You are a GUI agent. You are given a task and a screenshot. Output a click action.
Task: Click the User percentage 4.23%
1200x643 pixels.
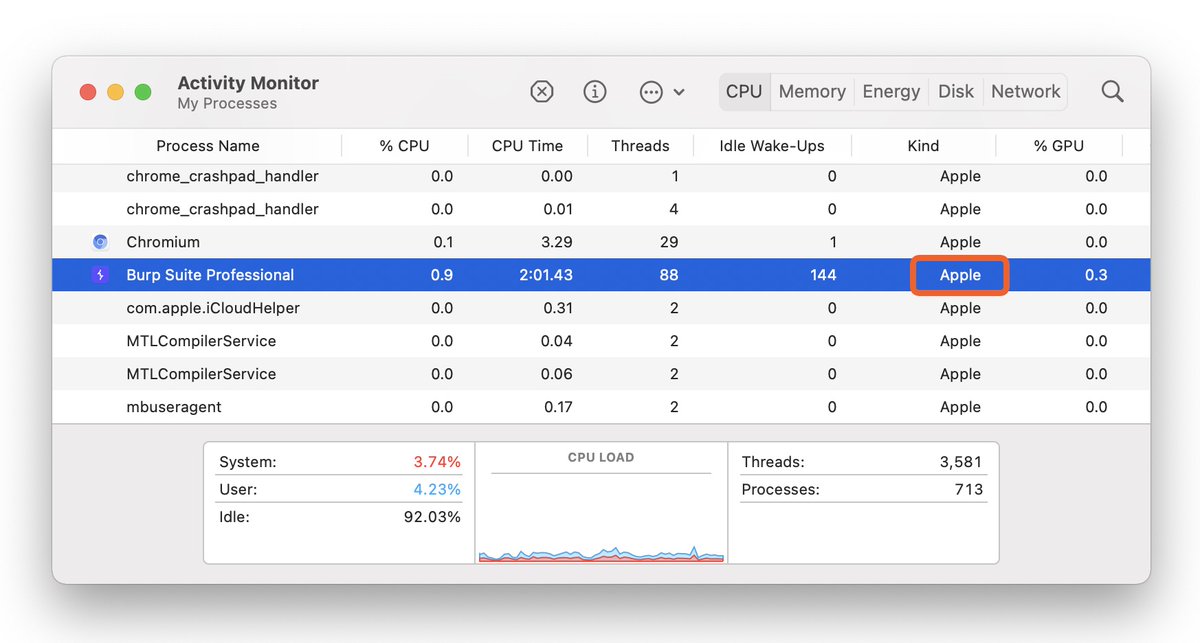point(437,490)
